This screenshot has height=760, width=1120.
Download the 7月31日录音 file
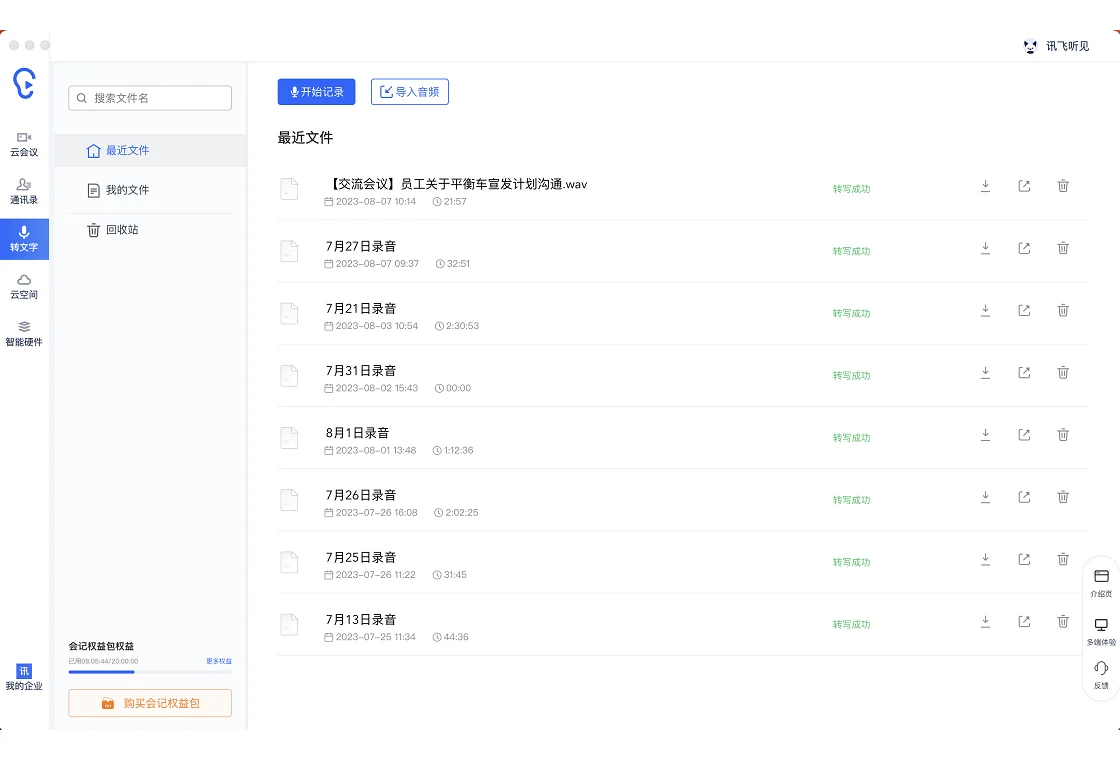pyautogui.click(x=985, y=372)
